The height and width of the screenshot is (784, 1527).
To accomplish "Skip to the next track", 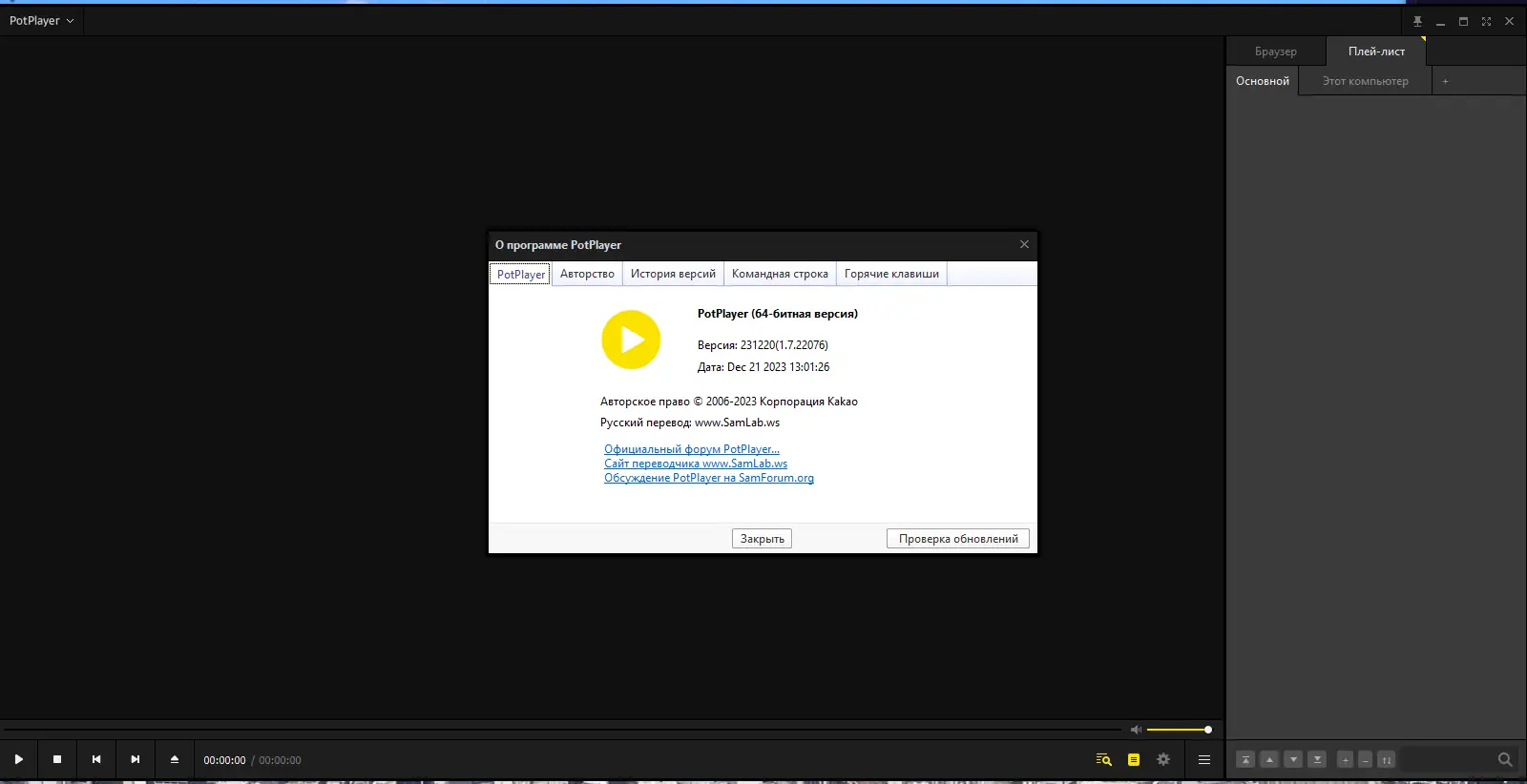I will (136, 759).
